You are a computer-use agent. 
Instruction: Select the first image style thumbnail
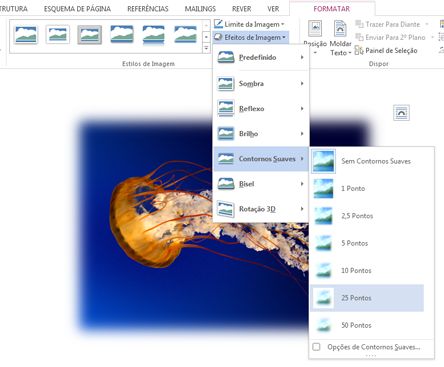[26, 35]
